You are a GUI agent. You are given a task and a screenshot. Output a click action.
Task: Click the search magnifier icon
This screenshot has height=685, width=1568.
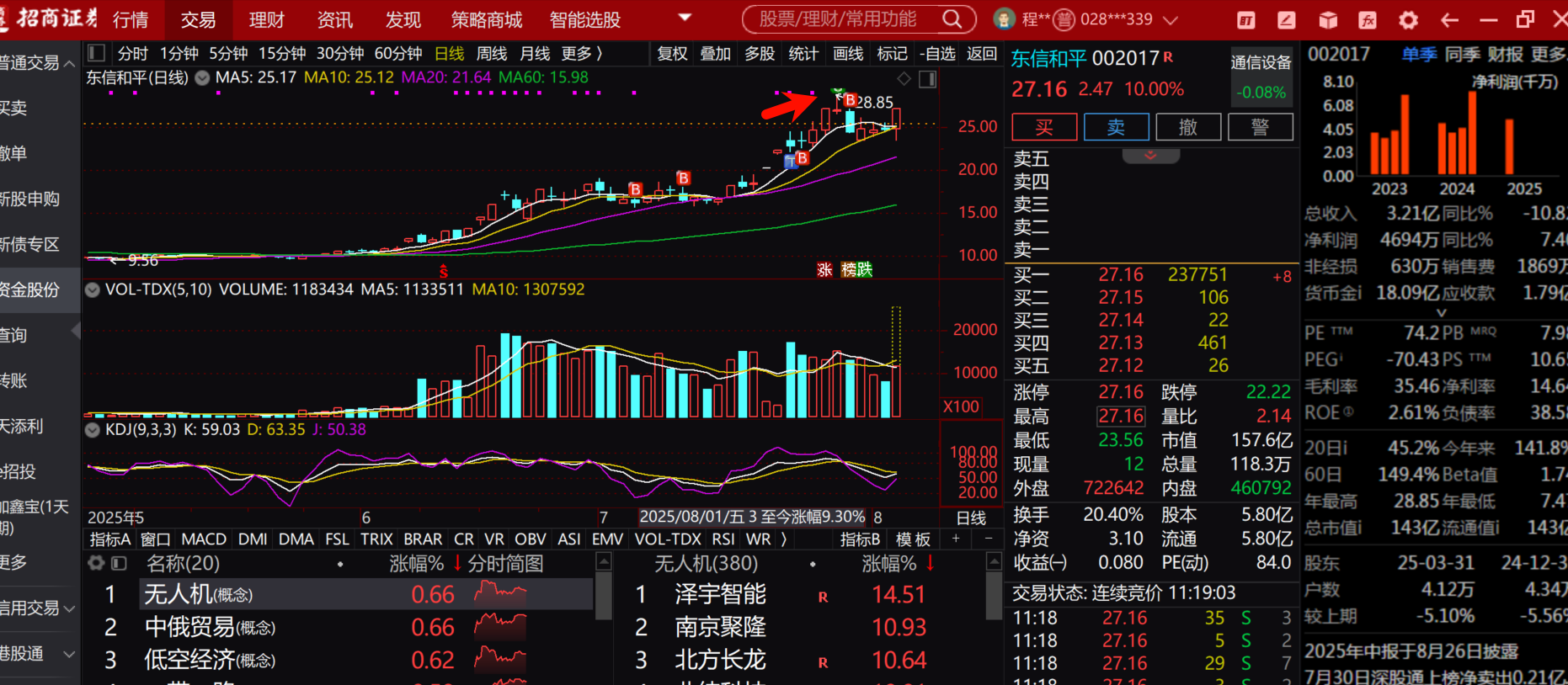point(952,19)
